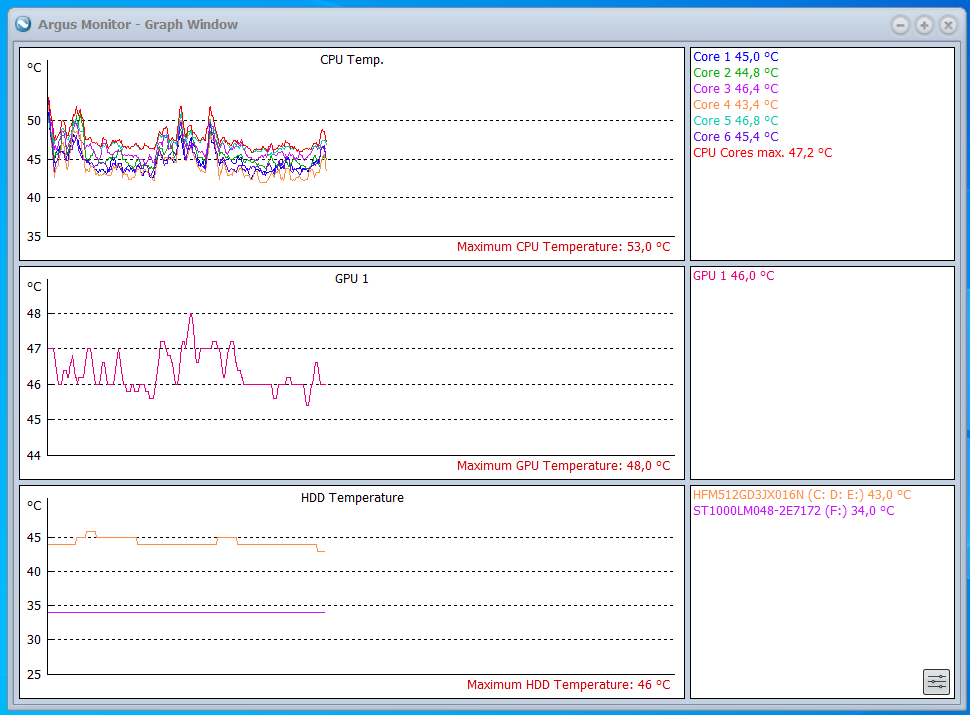
Task: Close the Argus Monitor Graph Window
Action: pyautogui.click(x=948, y=25)
